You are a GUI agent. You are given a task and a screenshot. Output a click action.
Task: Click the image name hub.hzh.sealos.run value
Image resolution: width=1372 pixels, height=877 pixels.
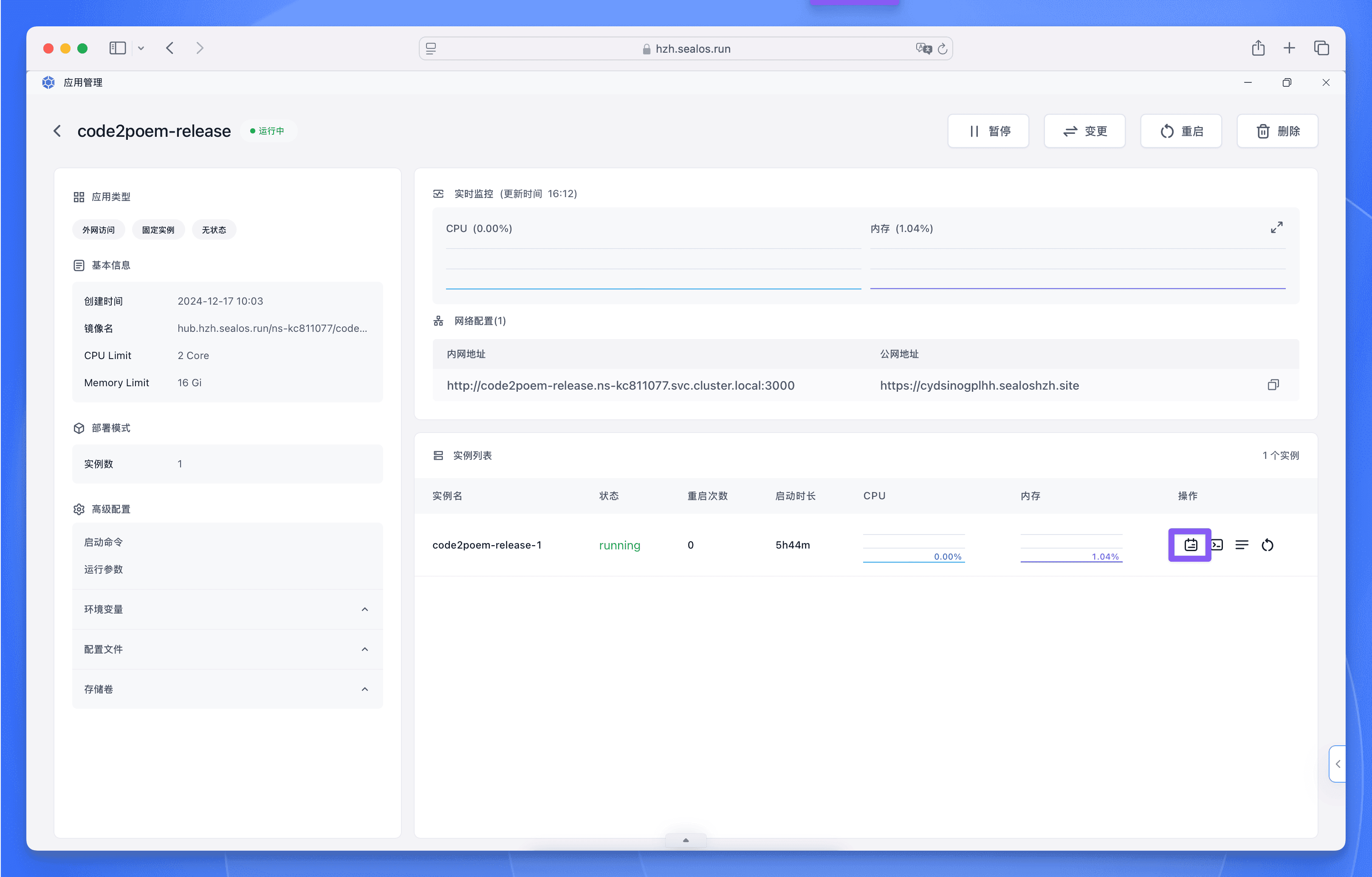click(272, 328)
